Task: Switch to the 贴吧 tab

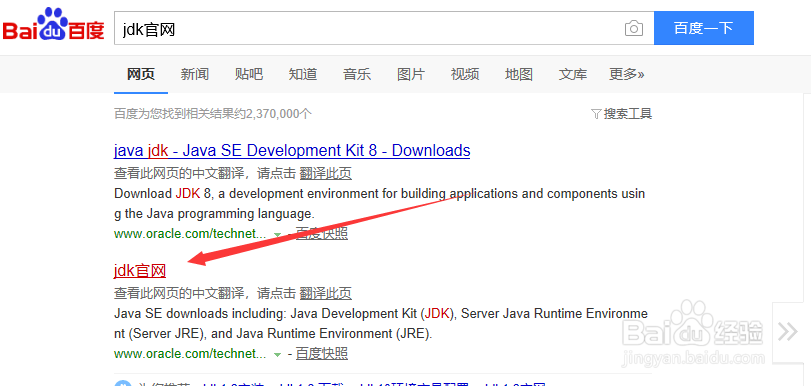Action: point(249,75)
